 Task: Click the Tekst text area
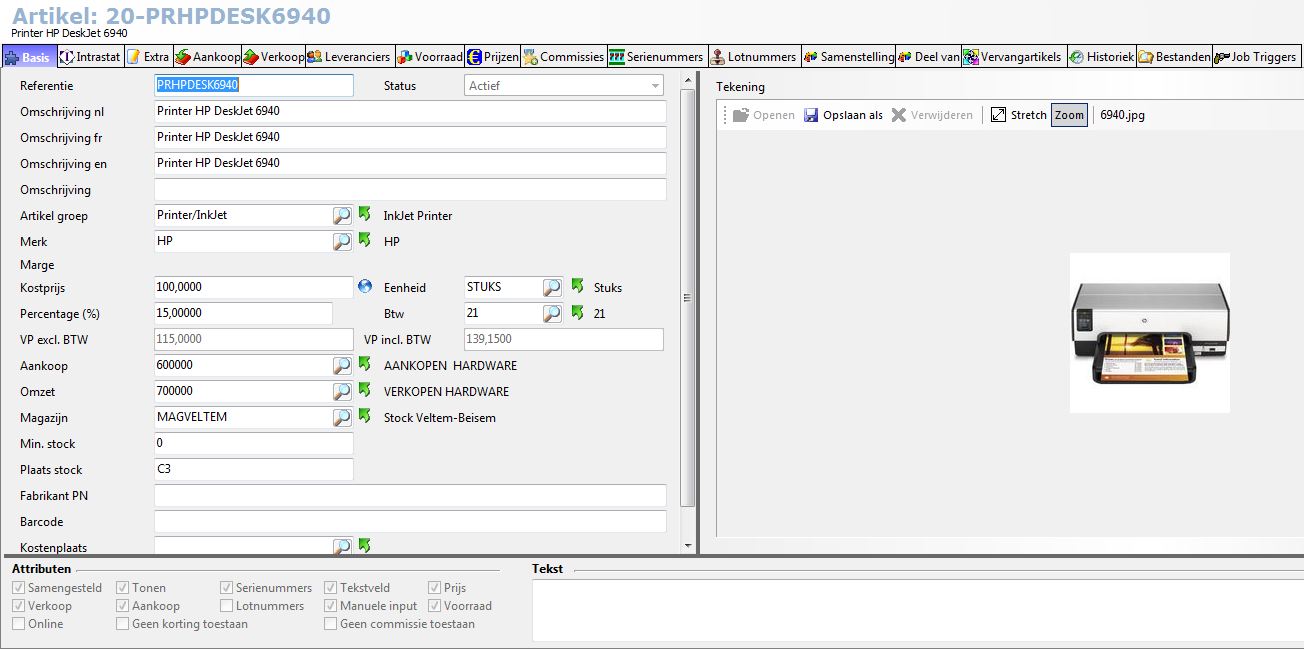[917, 610]
